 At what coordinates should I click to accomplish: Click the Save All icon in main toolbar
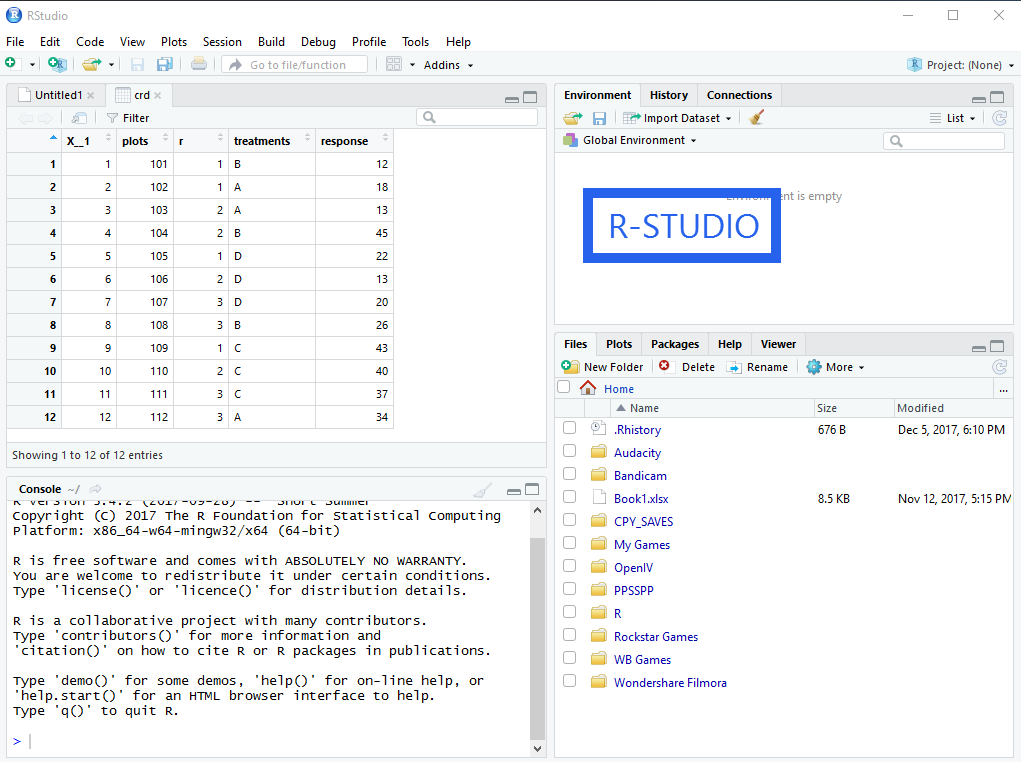point(165,64)
